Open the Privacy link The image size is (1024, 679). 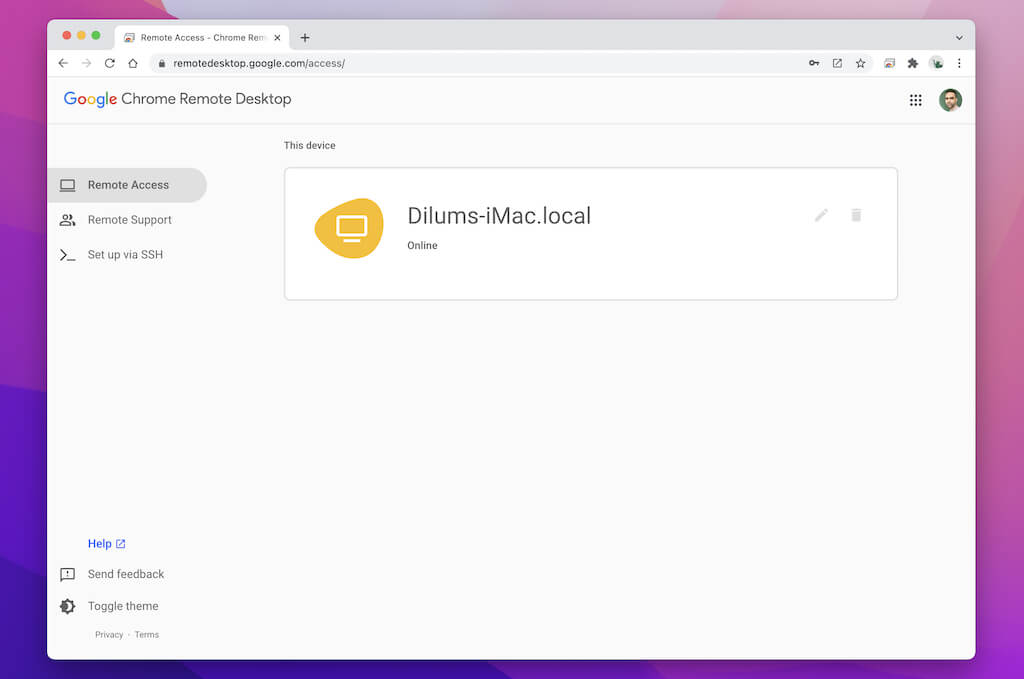tap(109, 635)
